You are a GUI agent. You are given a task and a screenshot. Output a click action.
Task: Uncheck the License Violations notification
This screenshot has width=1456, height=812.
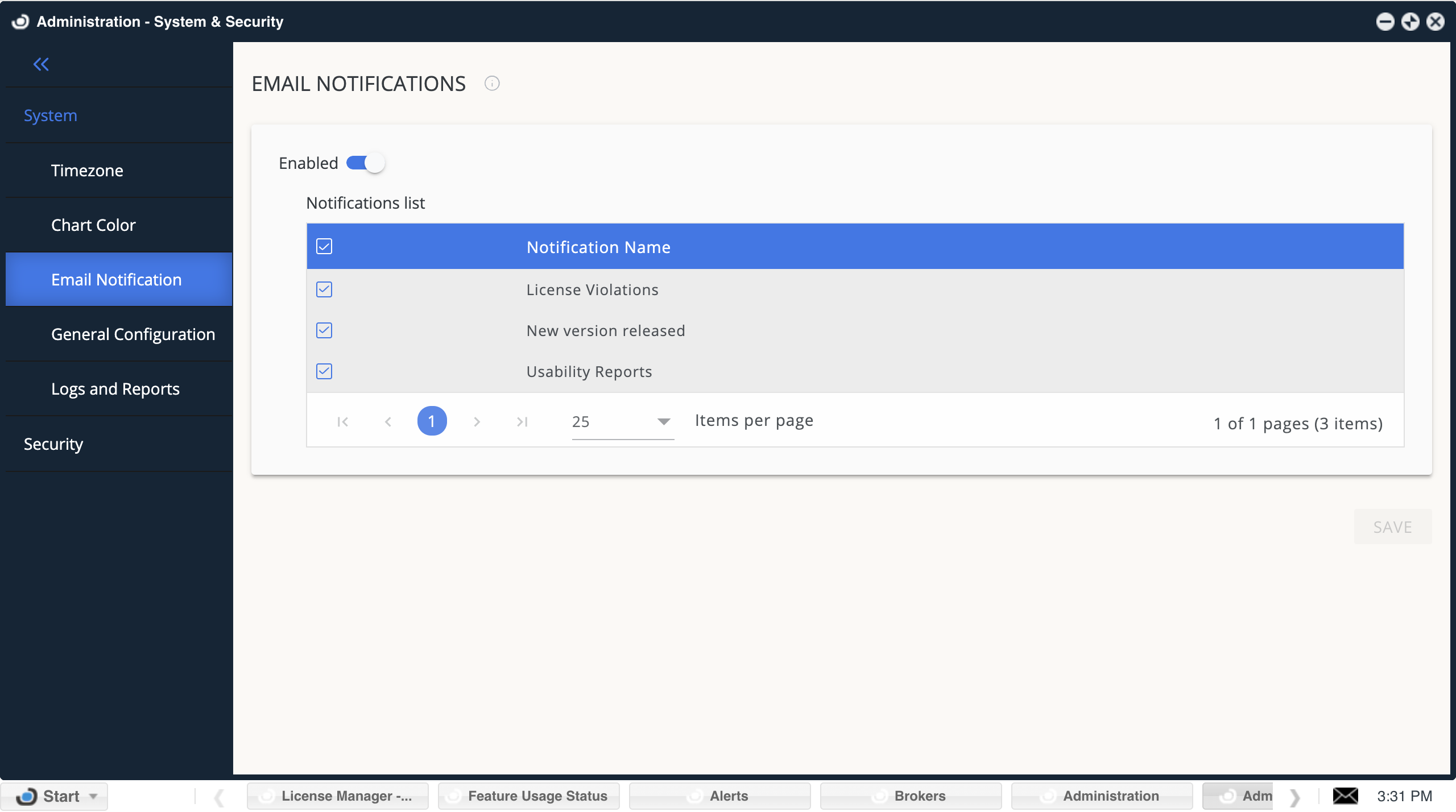pyautogui.click(x=324, y=289)
